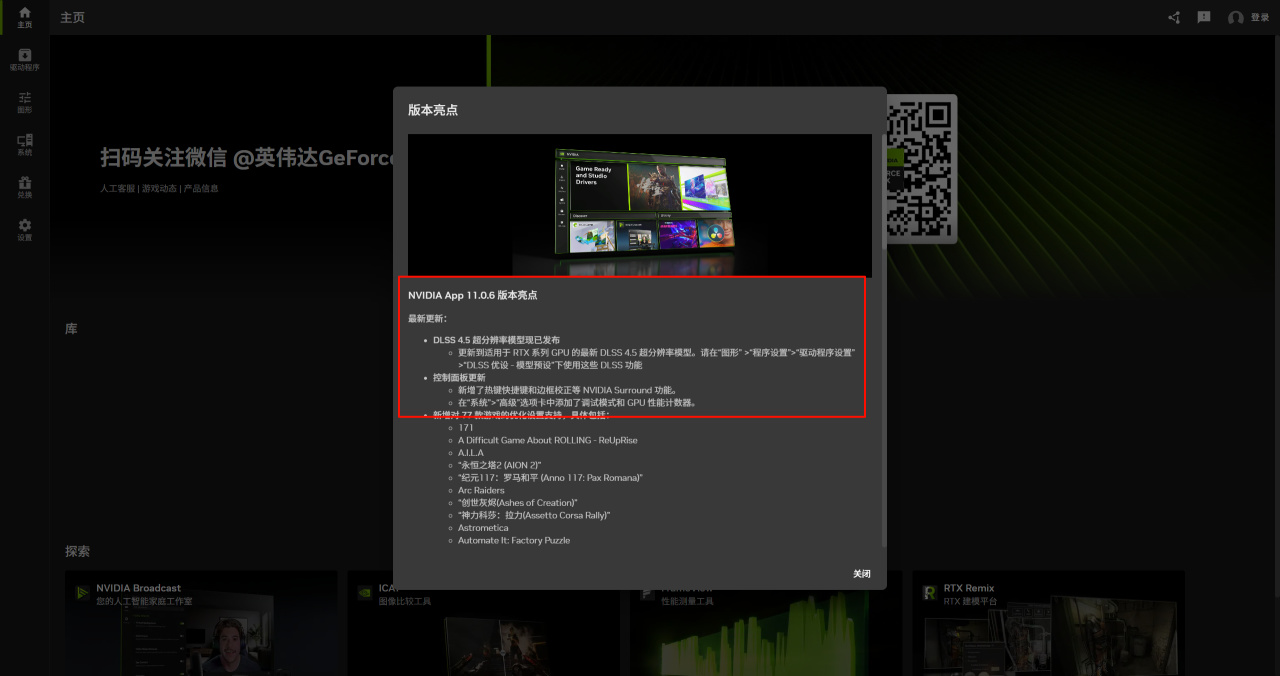Click 'NVIDIA App 11.0.6 版本亮点' heading
Screen dimensions: 1280x676
(x=473, y=295)
